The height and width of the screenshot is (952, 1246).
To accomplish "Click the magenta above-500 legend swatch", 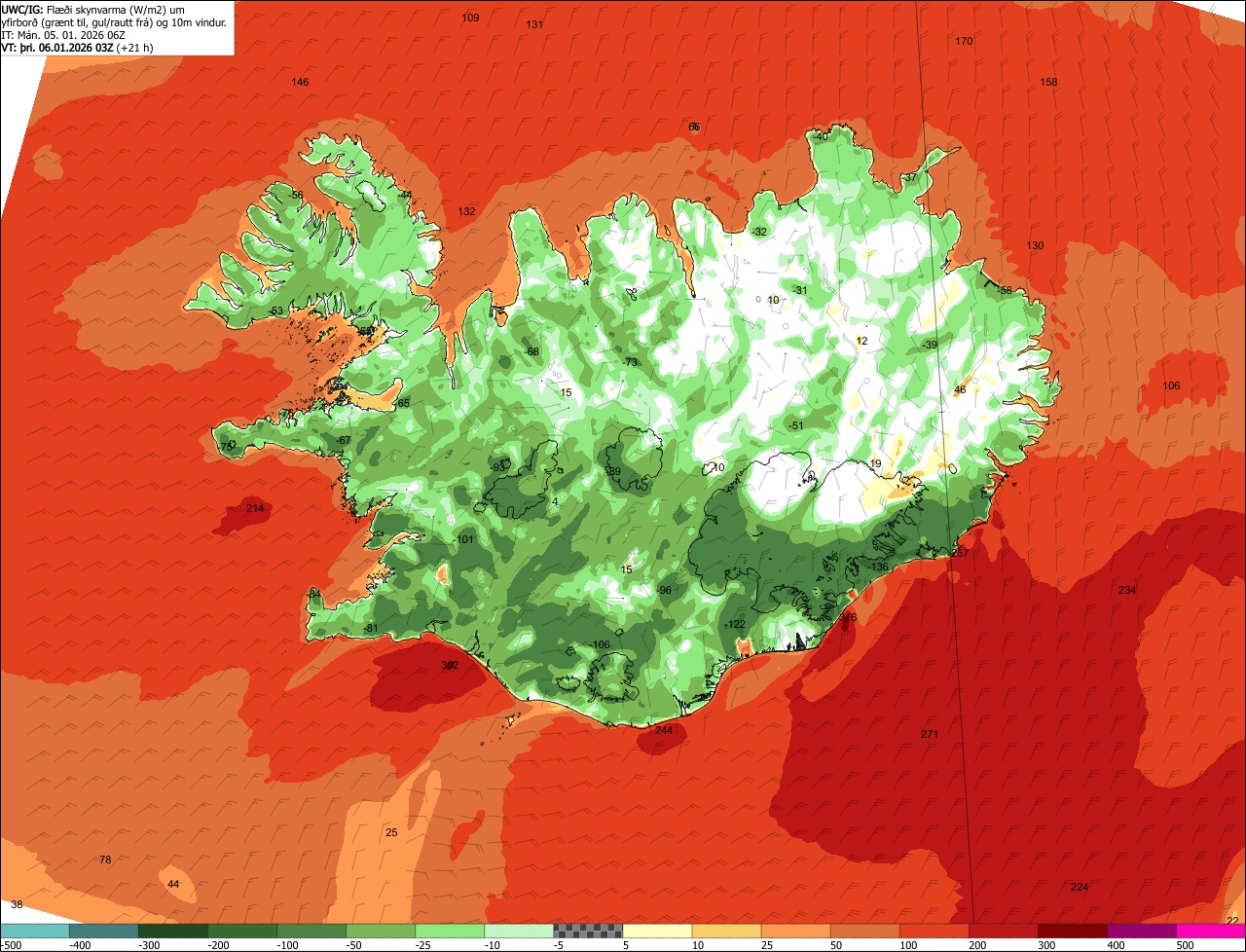I will click(1211, 931).
